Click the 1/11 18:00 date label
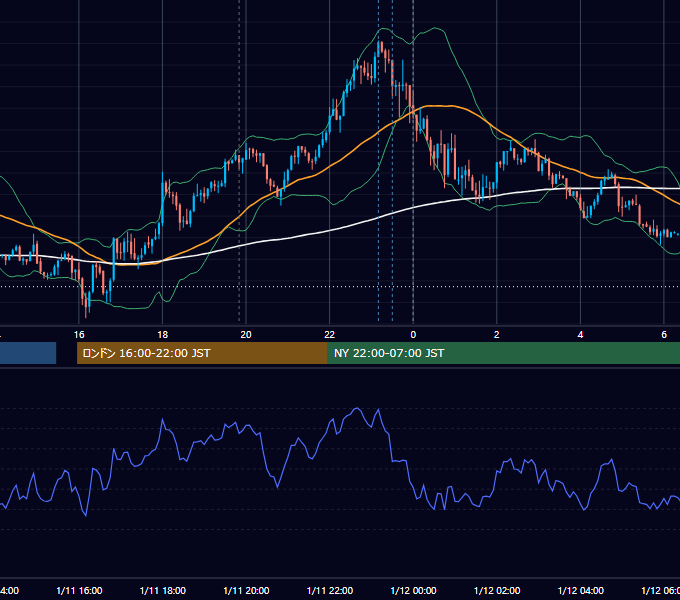This screenshot has height=600, width=680. (x=163, y=590)
